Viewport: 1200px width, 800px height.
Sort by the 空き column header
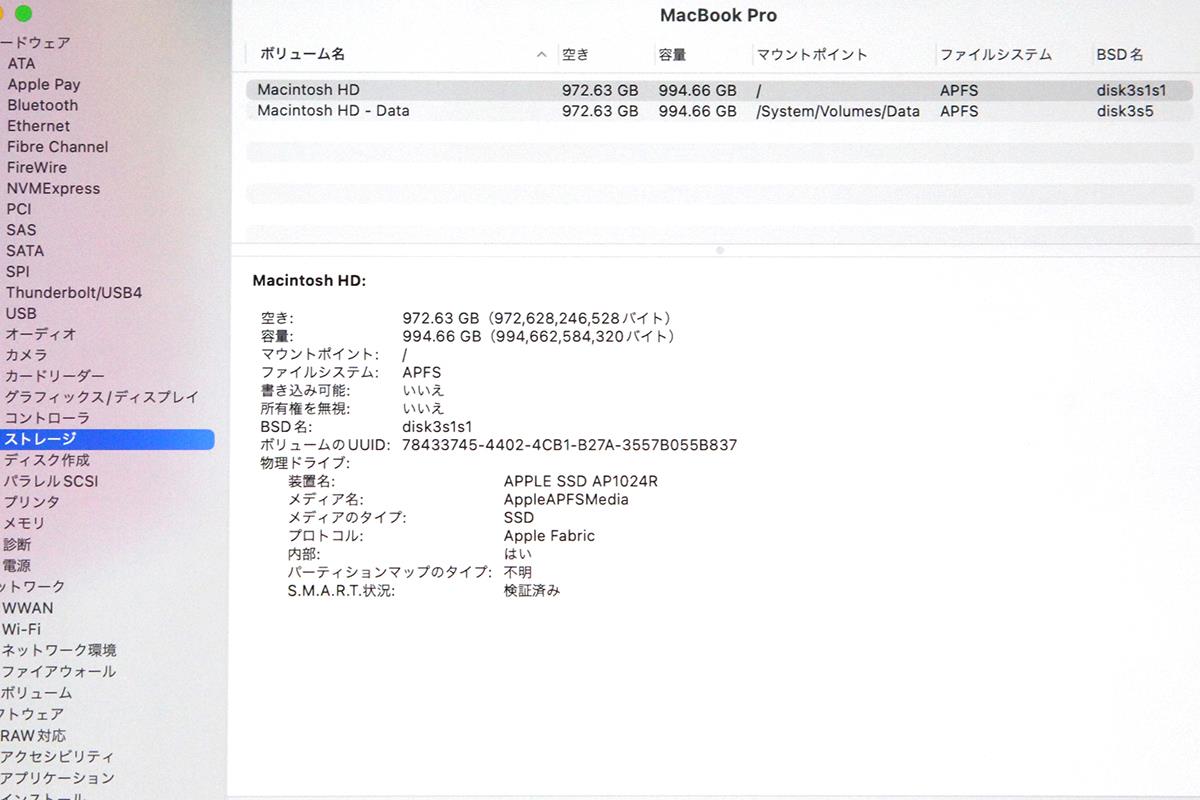pos(576,55)
